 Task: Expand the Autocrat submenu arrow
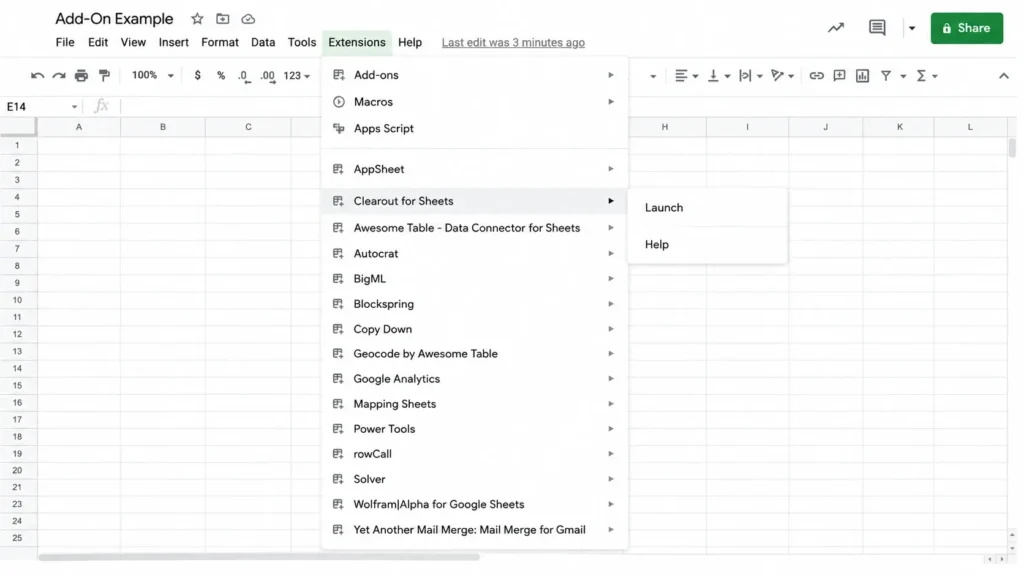click(x=611, y=253)
